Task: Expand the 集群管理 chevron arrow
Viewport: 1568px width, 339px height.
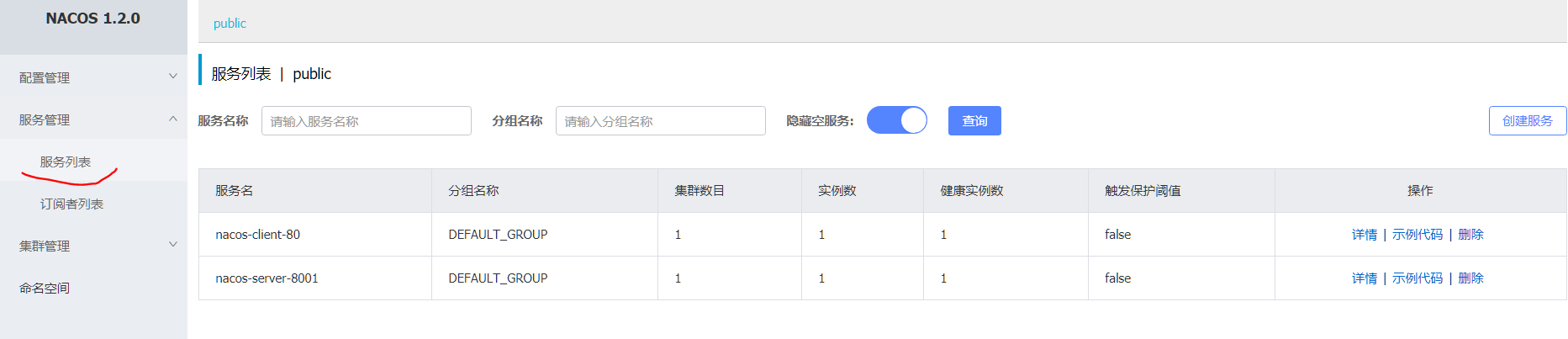Action: click(173, 245)
